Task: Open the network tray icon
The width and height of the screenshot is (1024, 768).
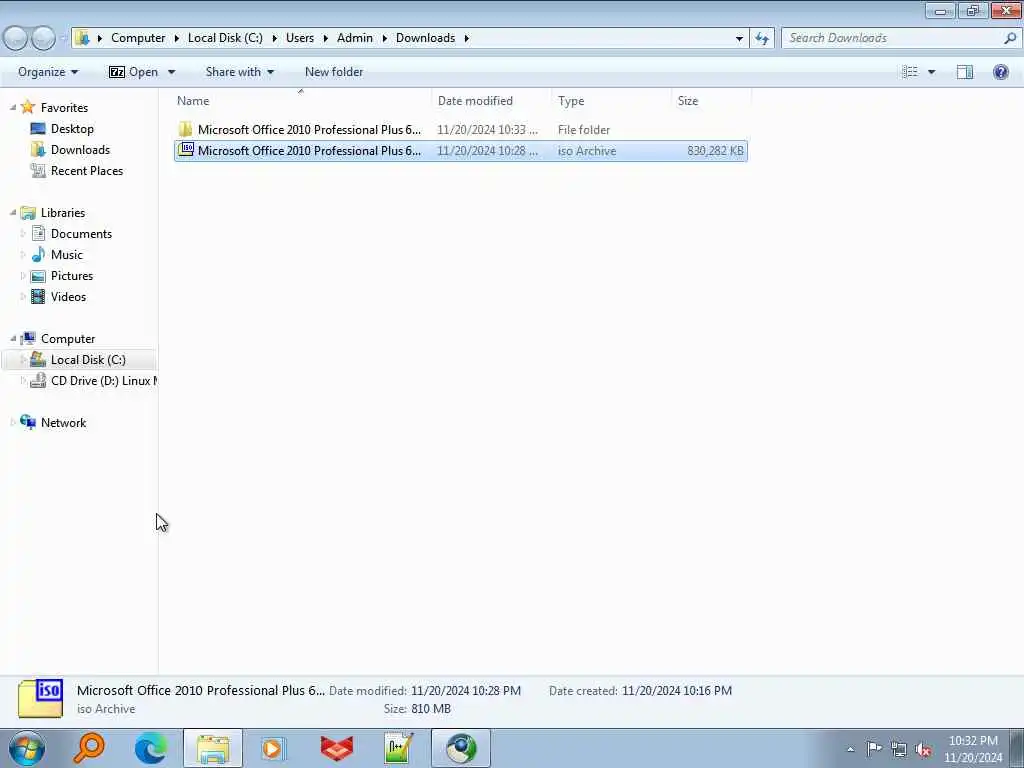Action: point(899,749)
